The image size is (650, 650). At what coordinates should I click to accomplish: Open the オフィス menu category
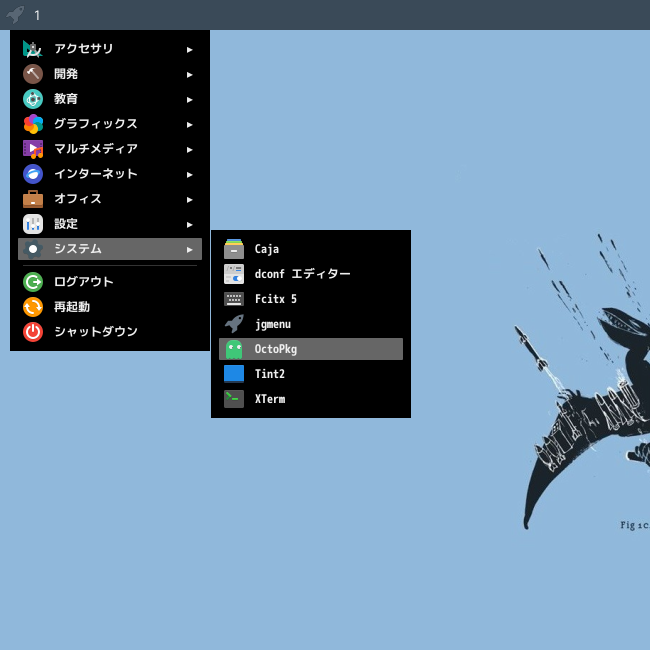click(110, 199)
